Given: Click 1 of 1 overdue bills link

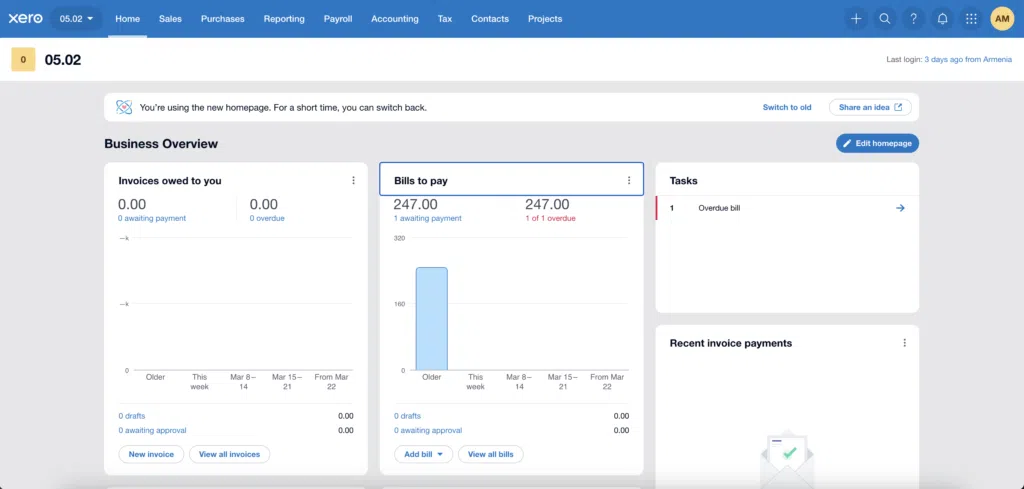Looking at the screenshot, I should [551, 218].
